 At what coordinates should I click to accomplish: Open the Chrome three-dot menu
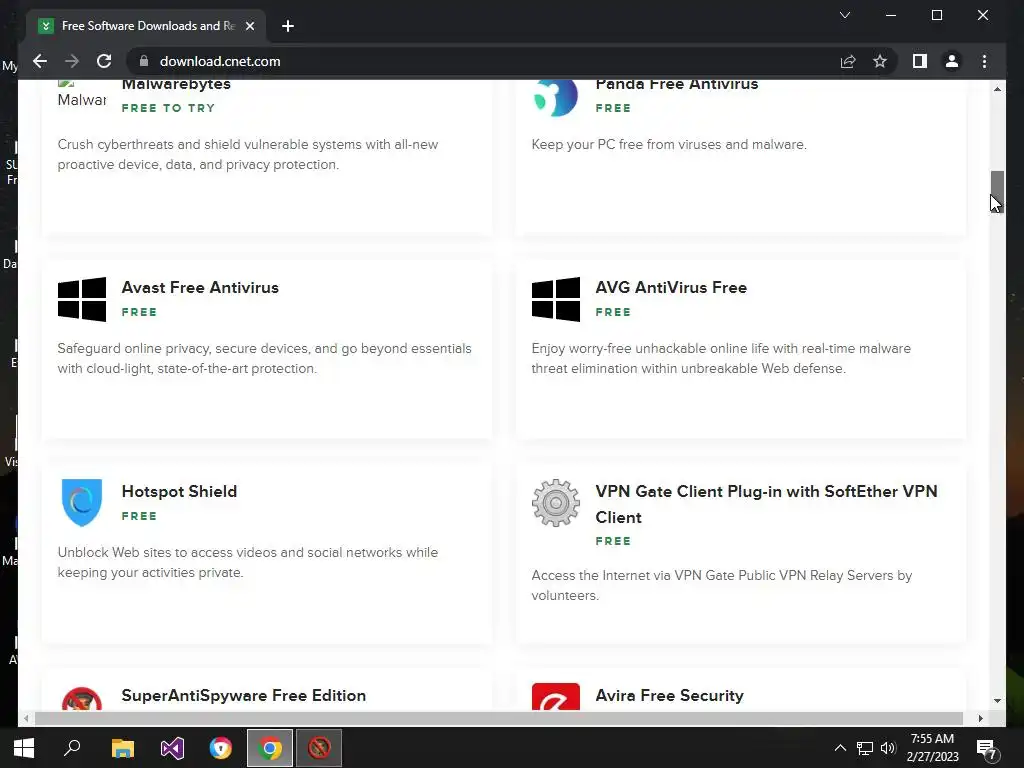click(x=984, y=61)
